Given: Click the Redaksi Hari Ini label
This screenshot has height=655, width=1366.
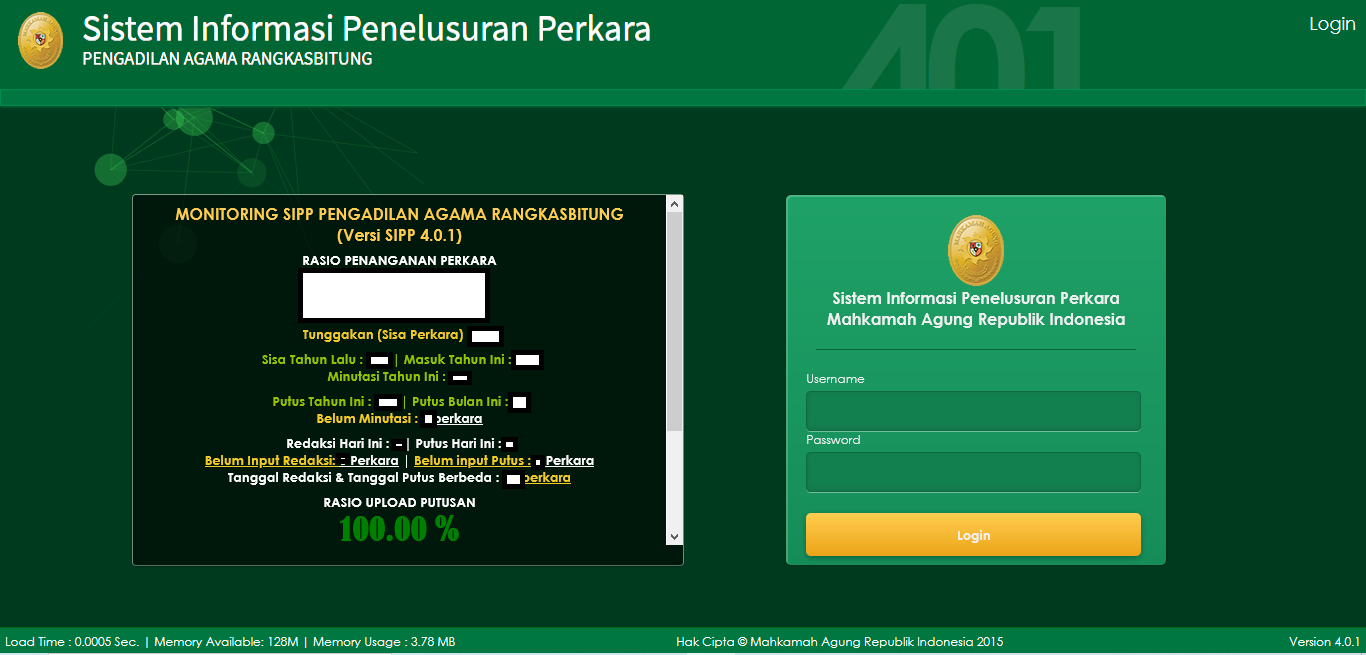Looking at the screenshot, I should pos(338,443).
